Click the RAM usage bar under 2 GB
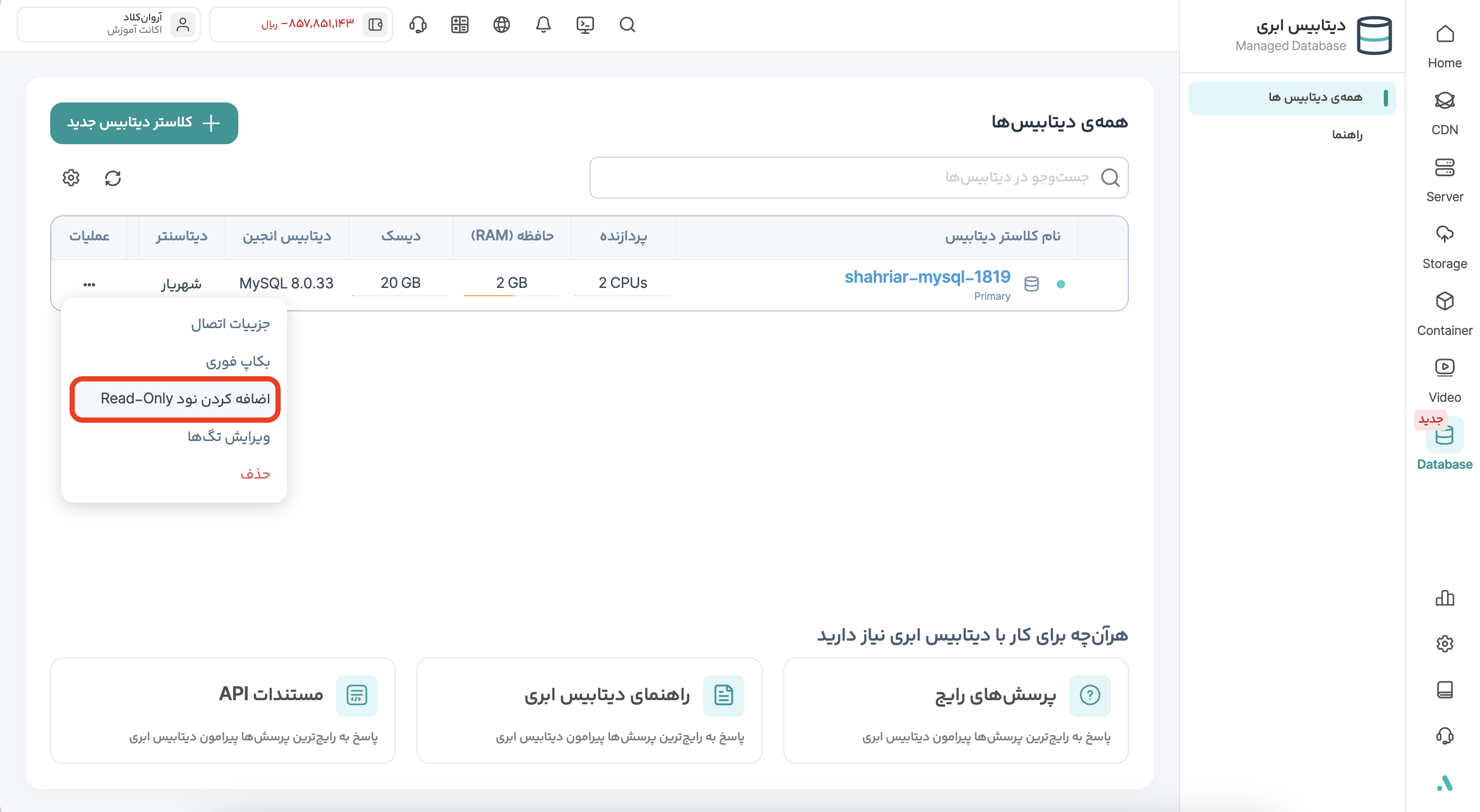 click(x=511, y=295)
